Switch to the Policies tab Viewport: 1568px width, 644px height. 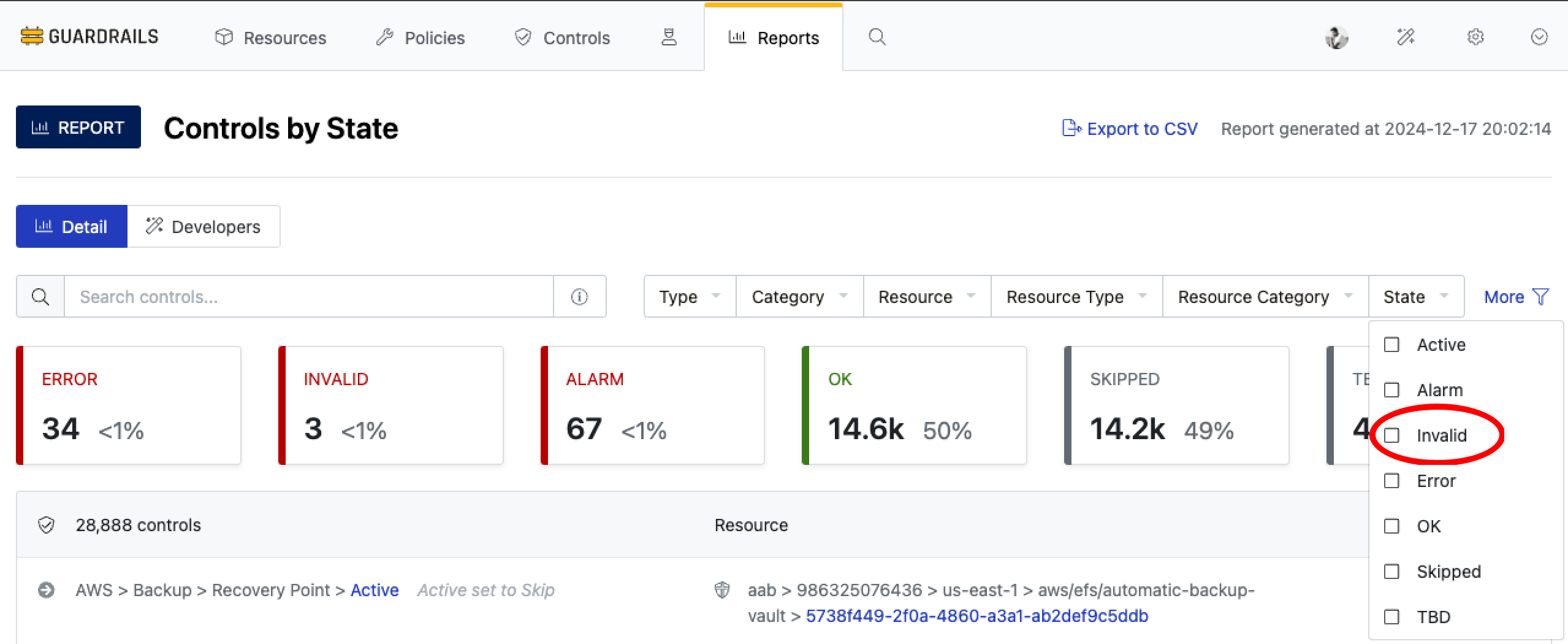pyautogui.click(x=421, y=38)
